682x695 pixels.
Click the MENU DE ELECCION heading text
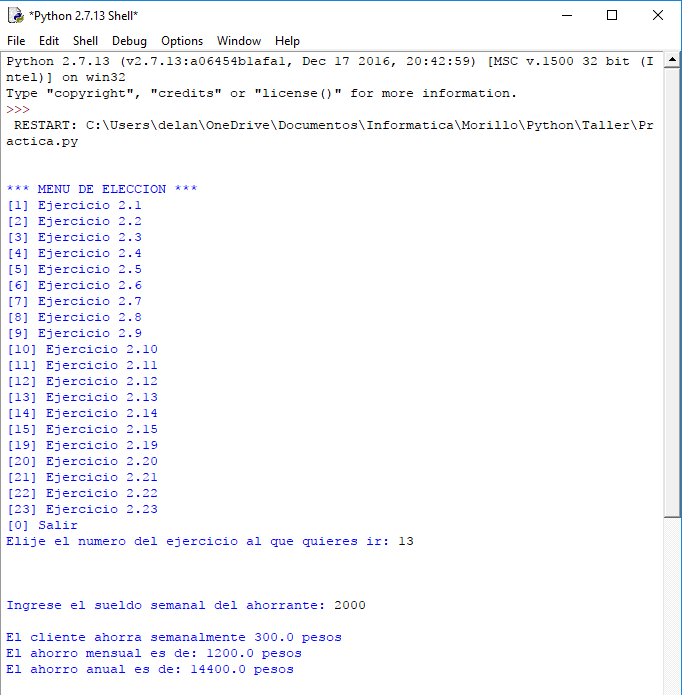(x=101, y=189)
